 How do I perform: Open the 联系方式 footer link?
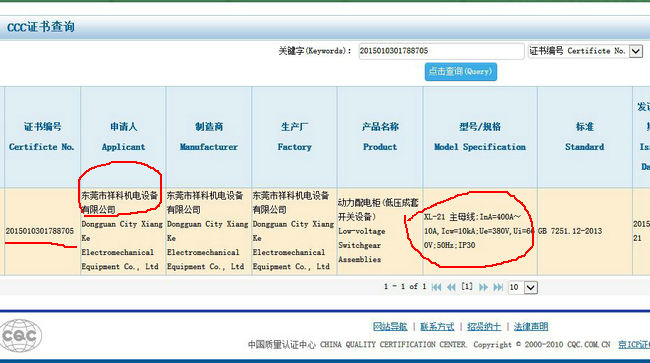pos(437,327)
